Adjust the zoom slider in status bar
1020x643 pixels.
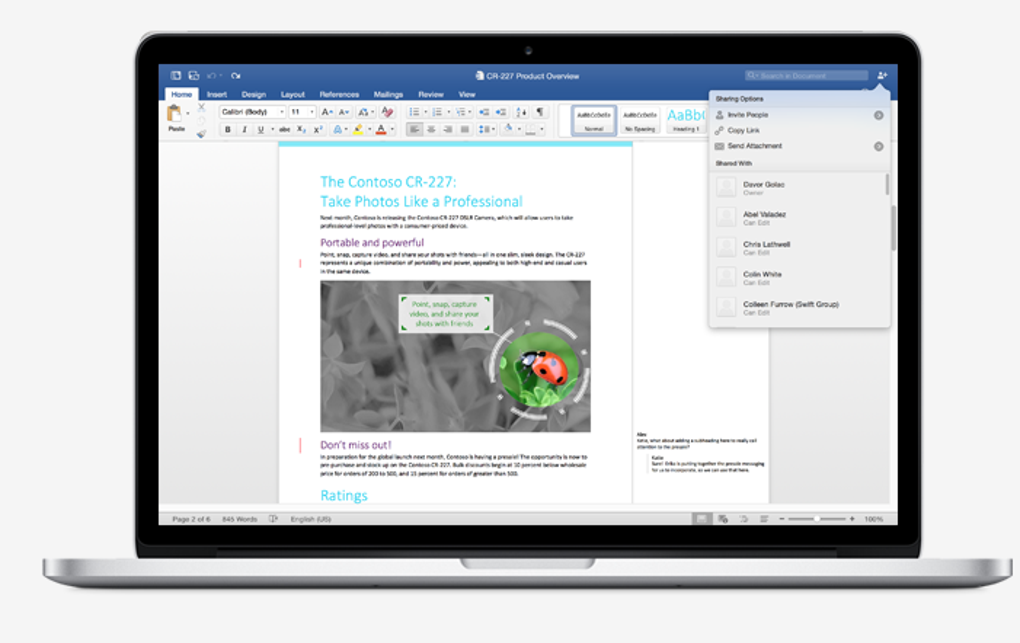(816, 519)
